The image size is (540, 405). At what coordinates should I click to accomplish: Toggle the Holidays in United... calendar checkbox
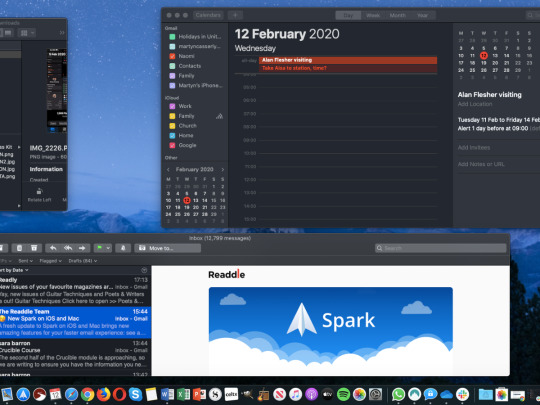172,37
